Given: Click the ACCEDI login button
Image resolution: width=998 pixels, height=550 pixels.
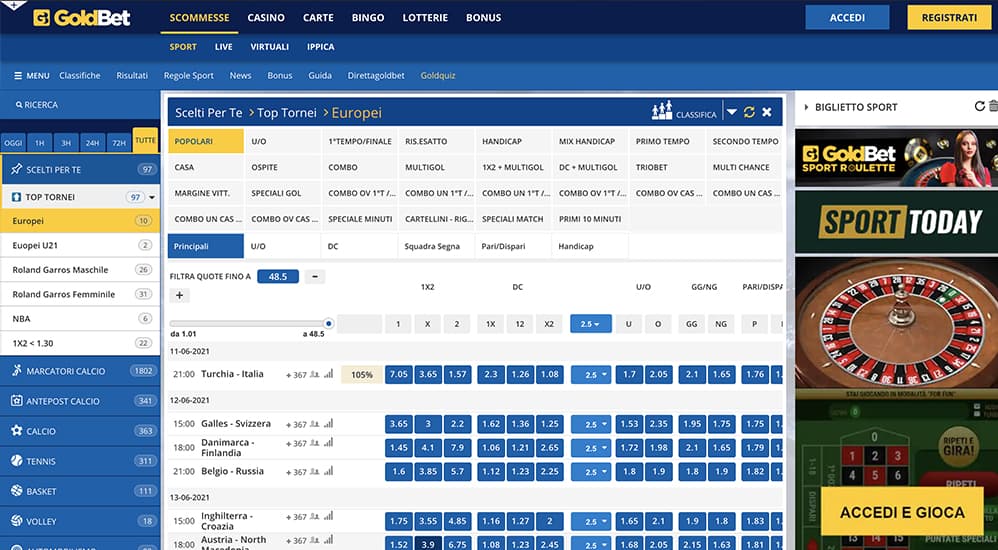Looking at the screenshot, I should pos(847,17).
